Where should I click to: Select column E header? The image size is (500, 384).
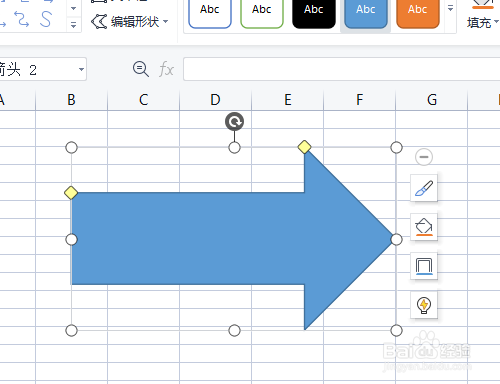coord(287,100)
